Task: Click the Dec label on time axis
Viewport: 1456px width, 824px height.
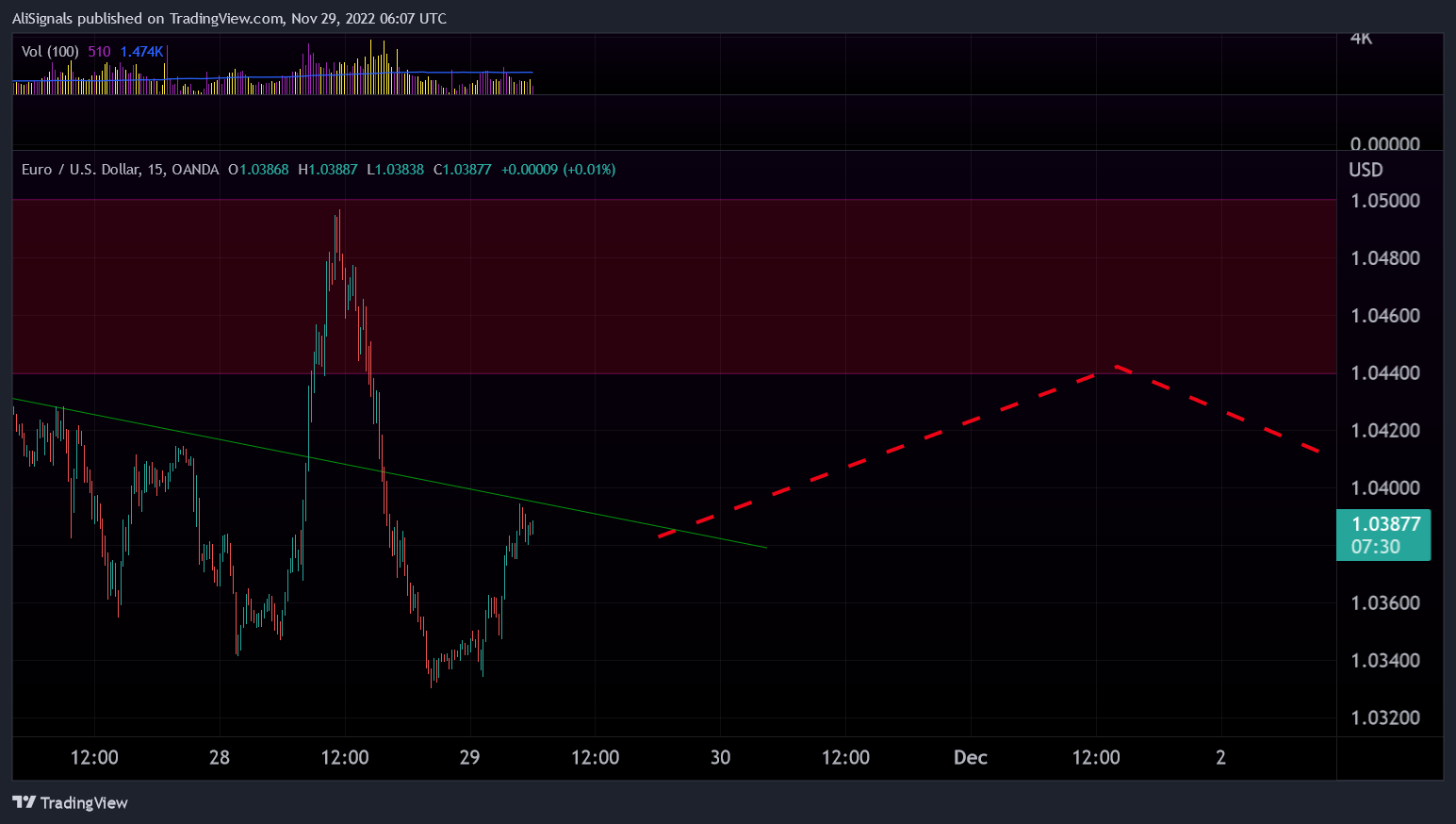Action: tap(971, 758)
